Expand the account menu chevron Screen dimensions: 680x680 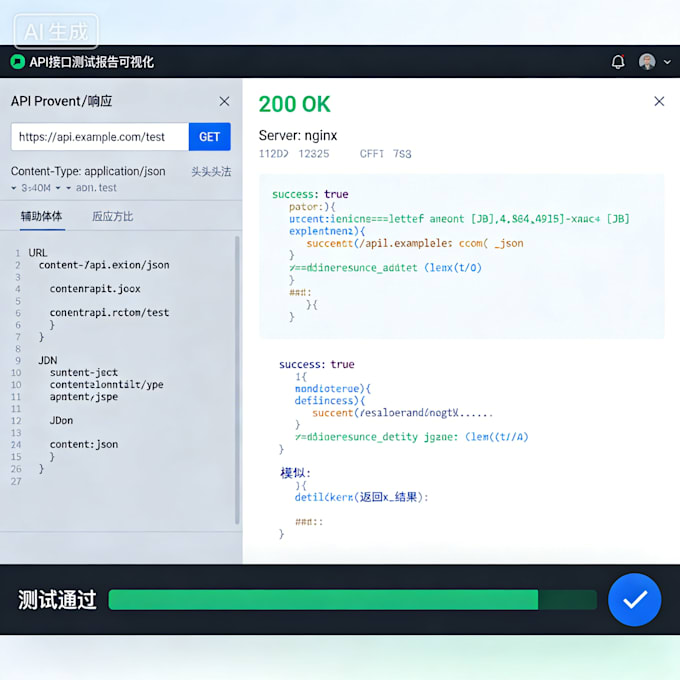(x=667, y=62)
